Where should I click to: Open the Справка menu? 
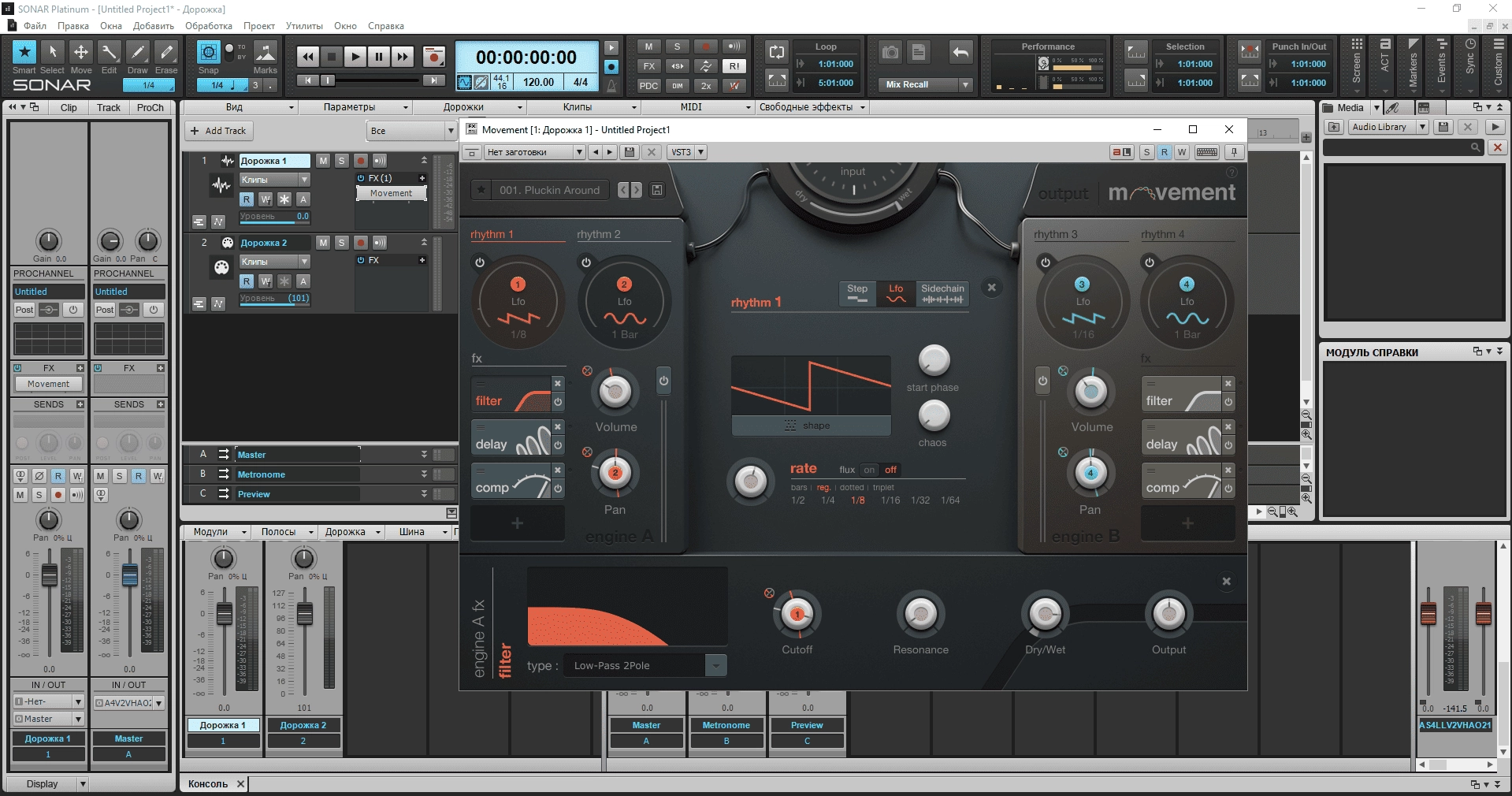386,26
